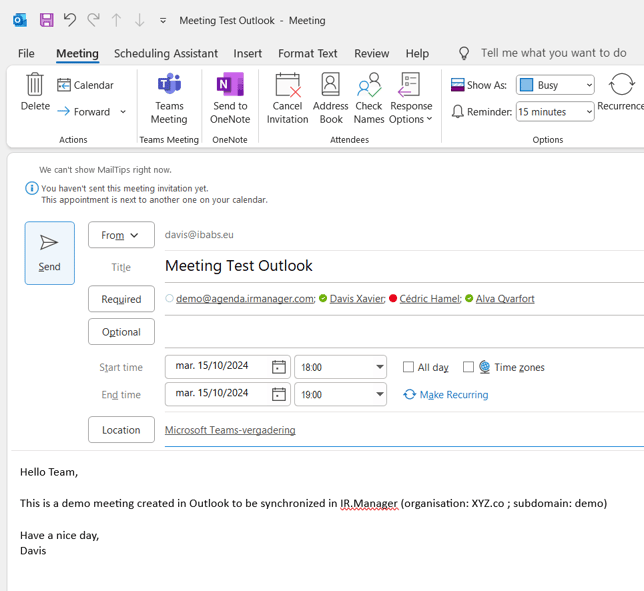Click the Reminder bell icon

[458, 111]
